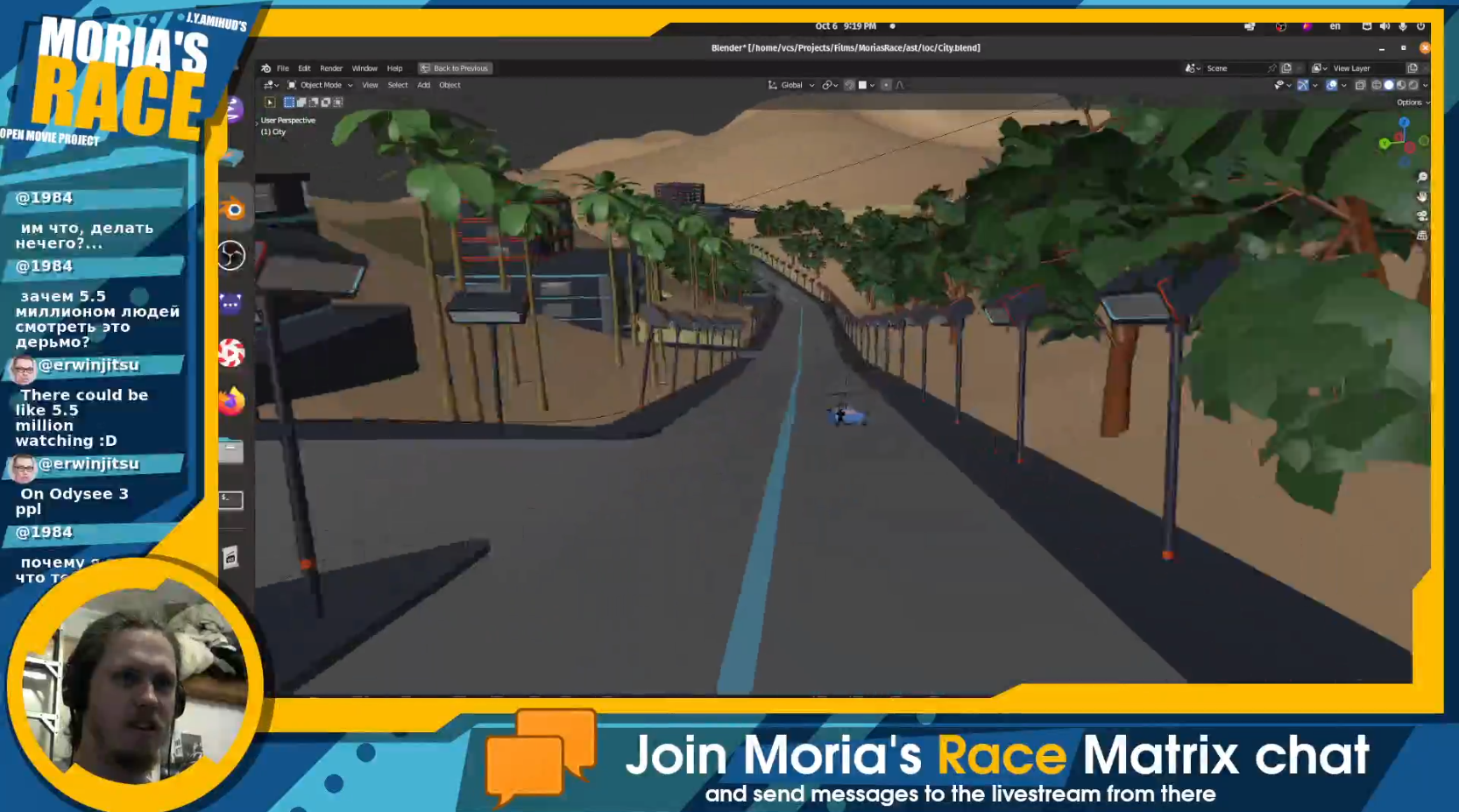Screen dimensions: 1459x812
Task: Switch to solid viewport shading
Action: (1389, 85)
